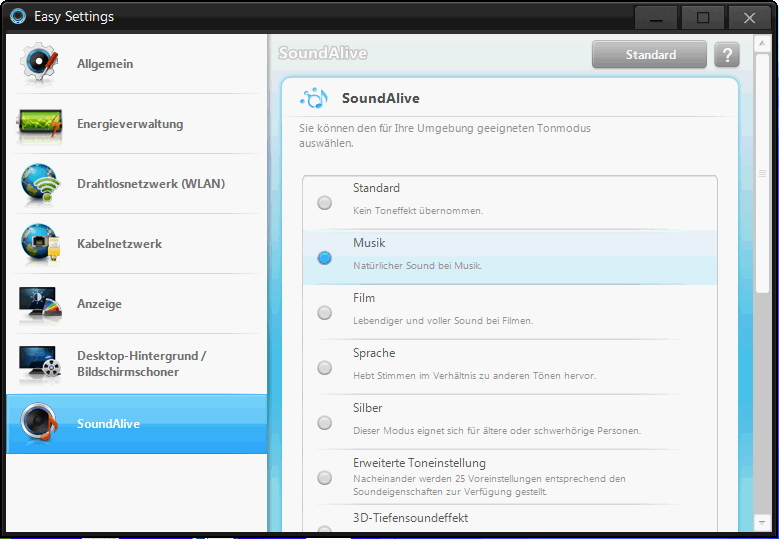This screenshot has width=779, height=539.
Task: Click the scrollbar down arrow
Action: (762, 522)
